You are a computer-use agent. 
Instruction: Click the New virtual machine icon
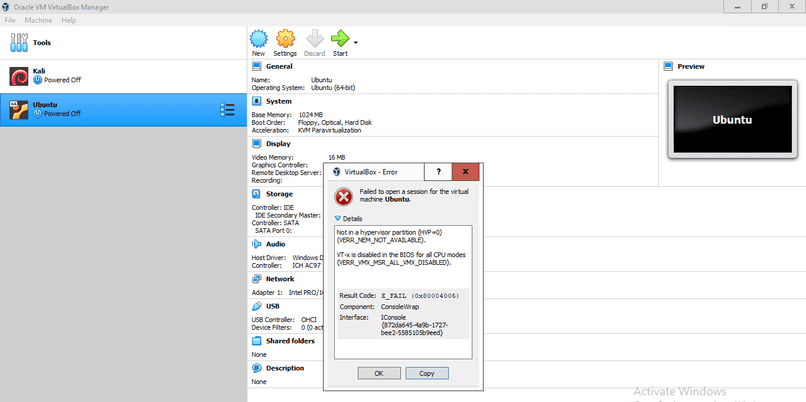pyautogui.click(x=258, y=39)
